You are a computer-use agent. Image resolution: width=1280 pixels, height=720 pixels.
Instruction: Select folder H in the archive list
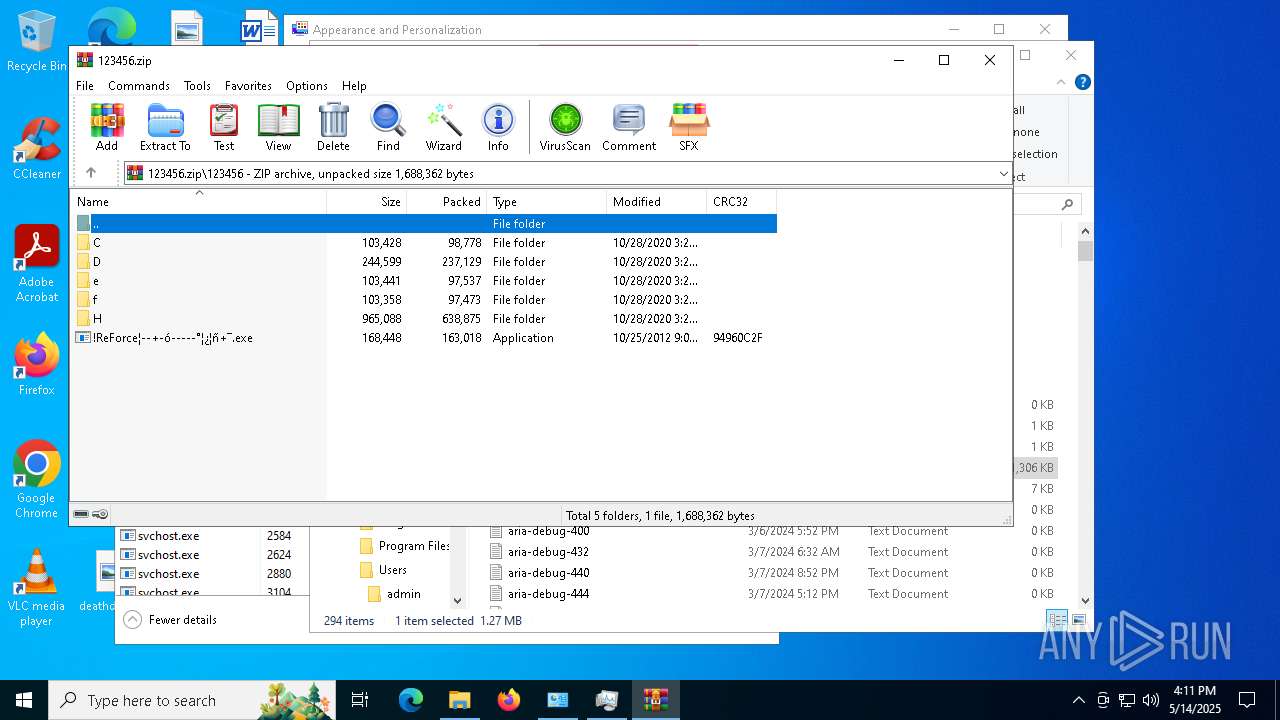click(x=425, y=319)
